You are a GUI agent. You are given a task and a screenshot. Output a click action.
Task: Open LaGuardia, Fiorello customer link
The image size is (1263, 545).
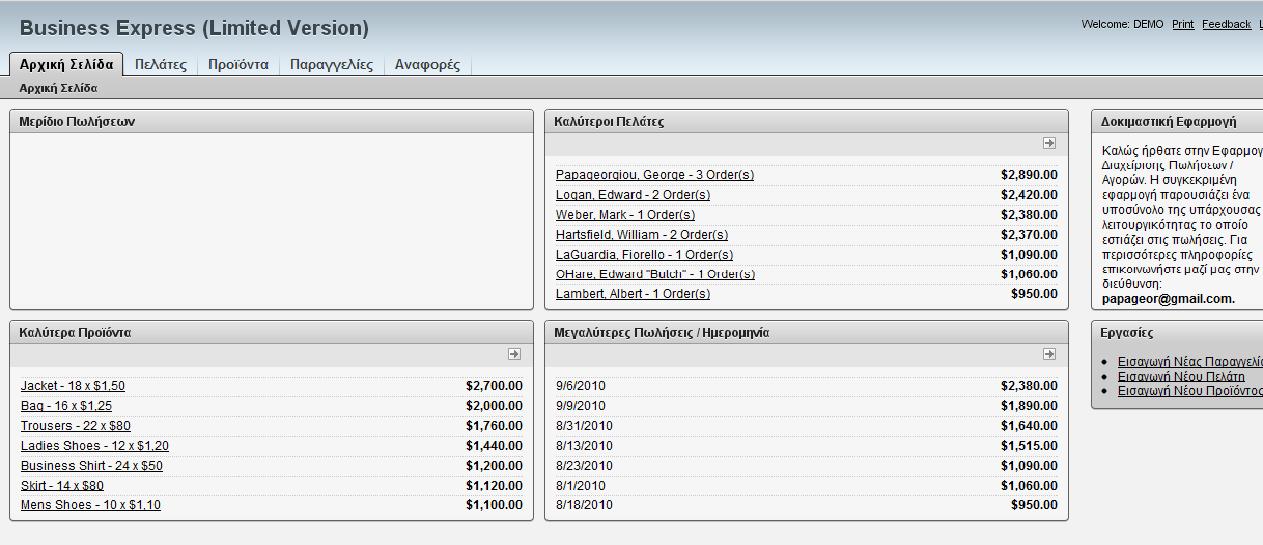coord(644,255)
